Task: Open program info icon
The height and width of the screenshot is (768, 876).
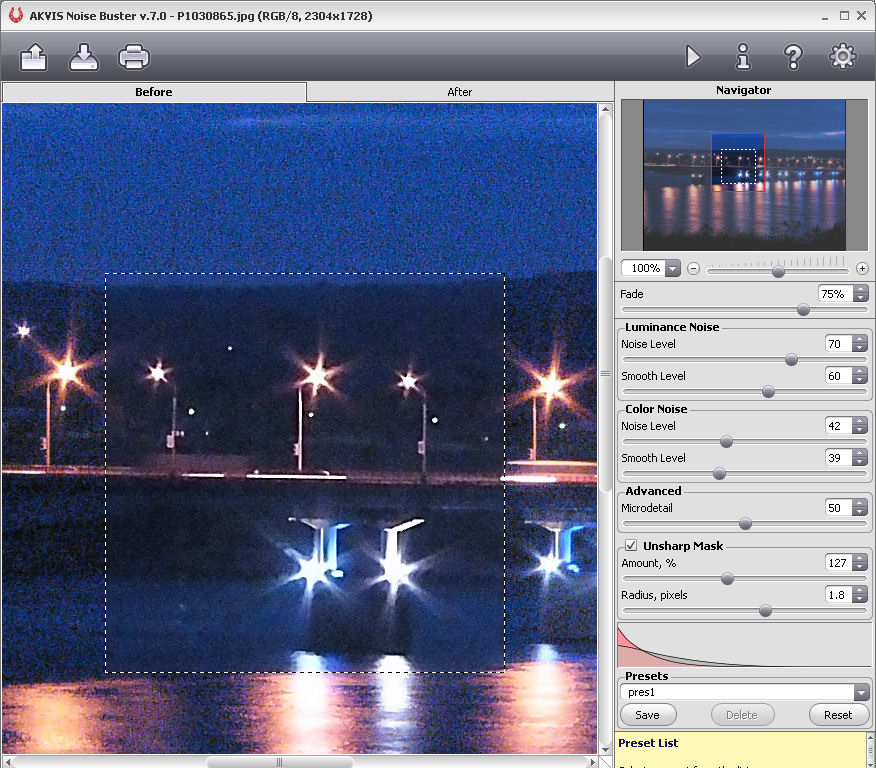Action: (x=743, y=57)
